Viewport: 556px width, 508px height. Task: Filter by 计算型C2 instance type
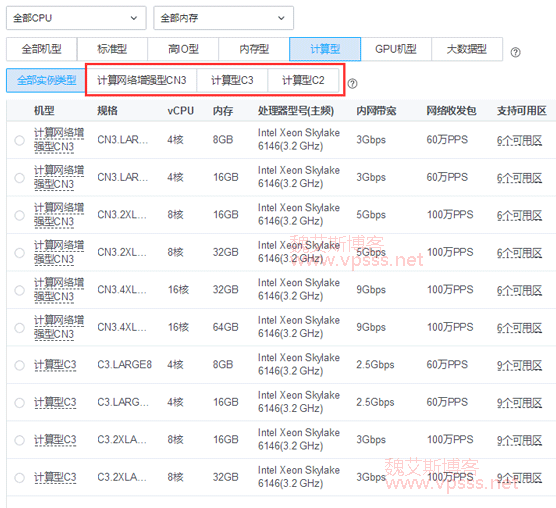(303, 80)
